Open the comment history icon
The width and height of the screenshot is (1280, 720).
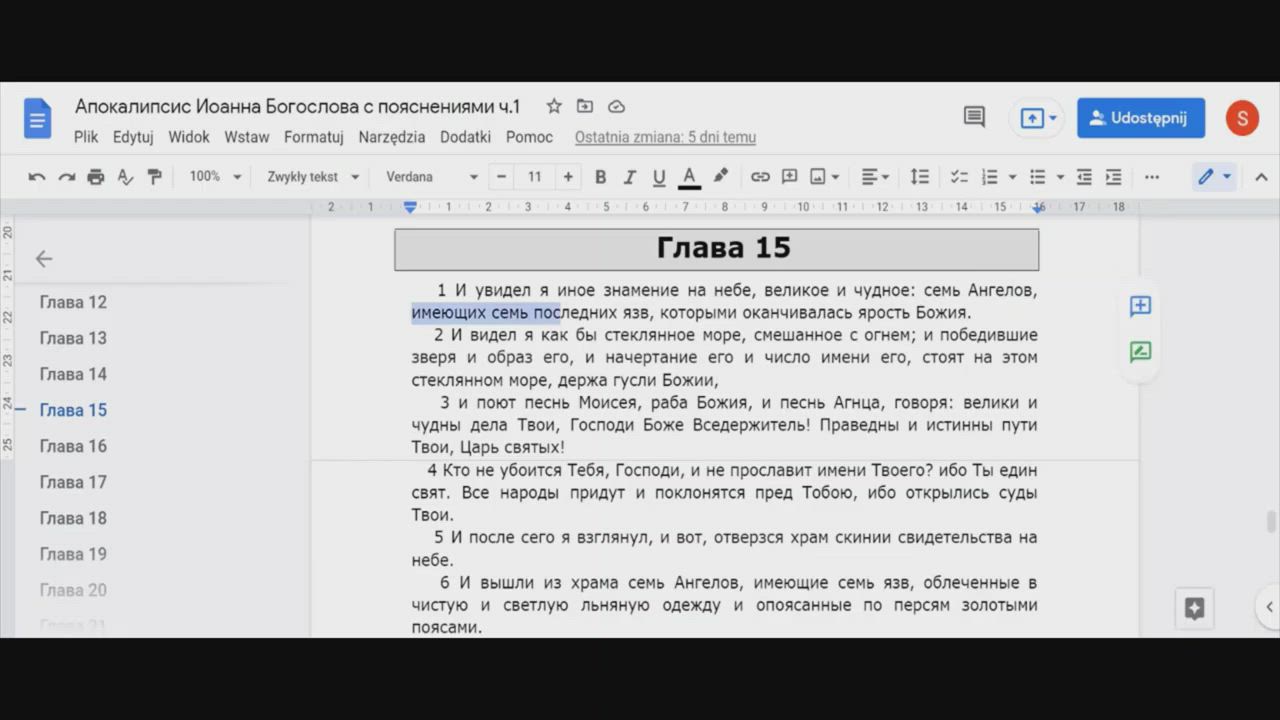coord(974,117)
